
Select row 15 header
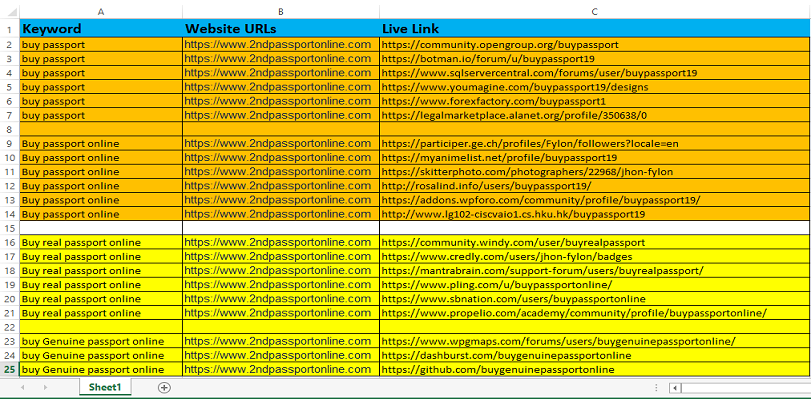click(x=9, y=228)
